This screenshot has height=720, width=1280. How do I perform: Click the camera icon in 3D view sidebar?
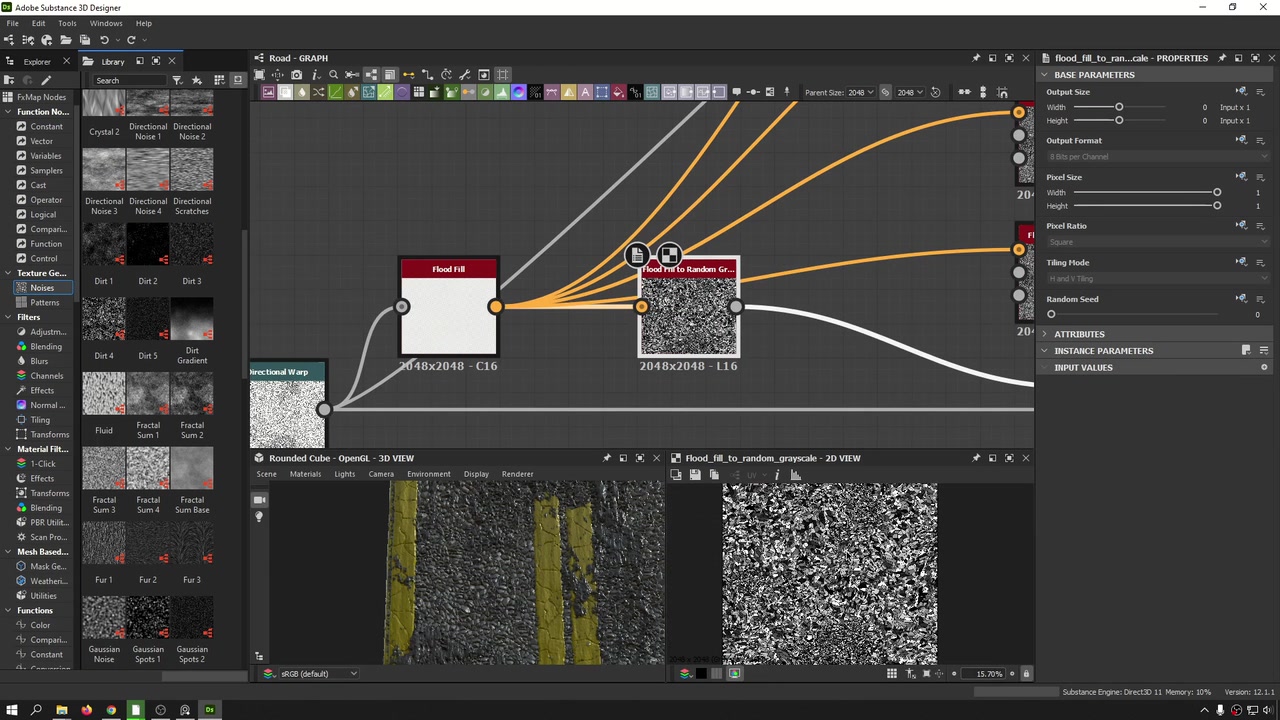(260, 499)
